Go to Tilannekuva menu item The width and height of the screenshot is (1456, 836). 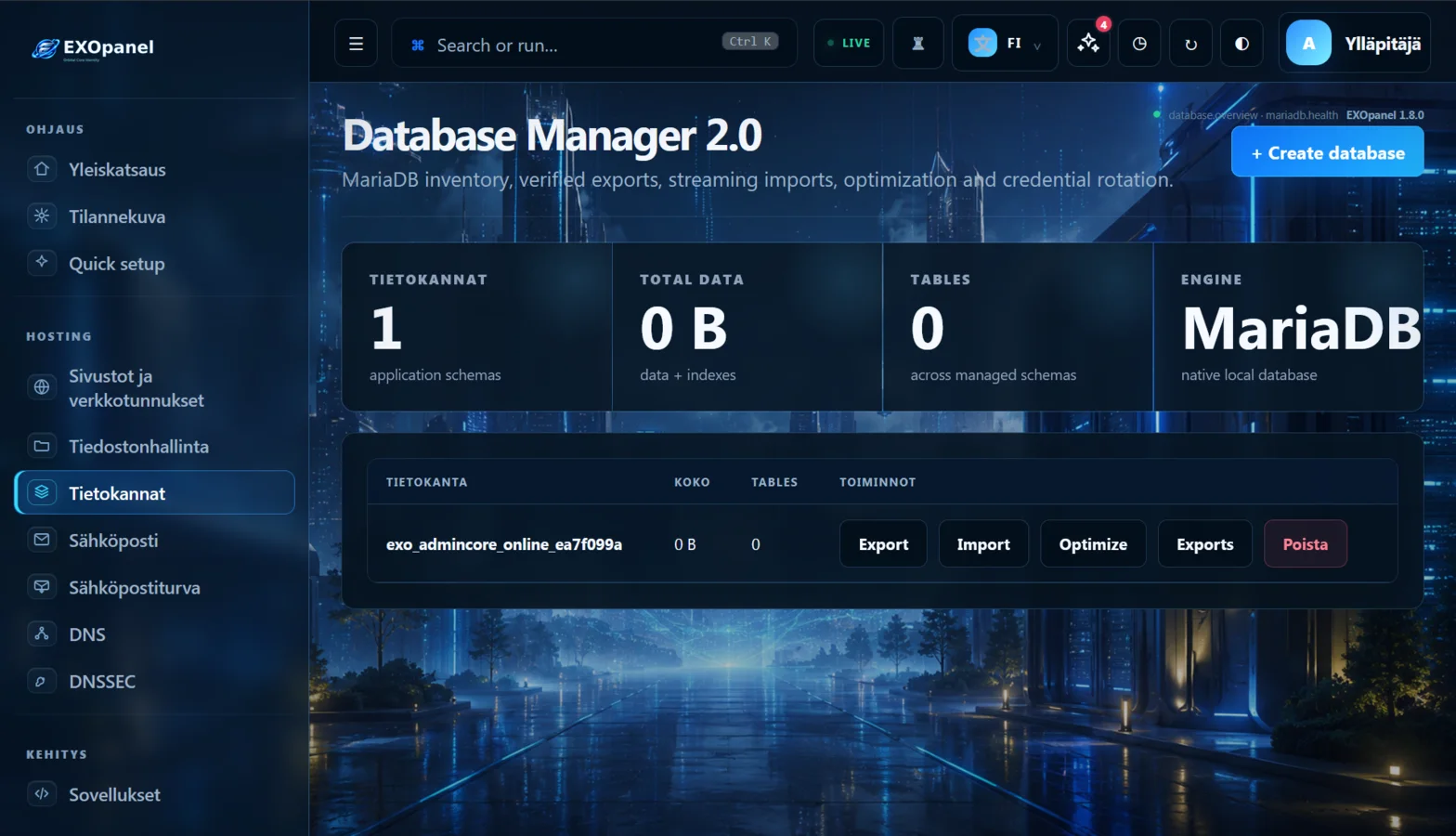(x=154, y=216)
